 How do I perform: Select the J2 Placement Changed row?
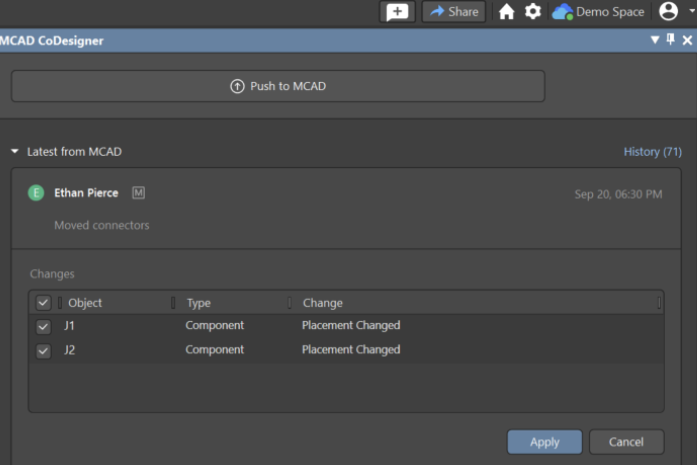coord(350,350)
